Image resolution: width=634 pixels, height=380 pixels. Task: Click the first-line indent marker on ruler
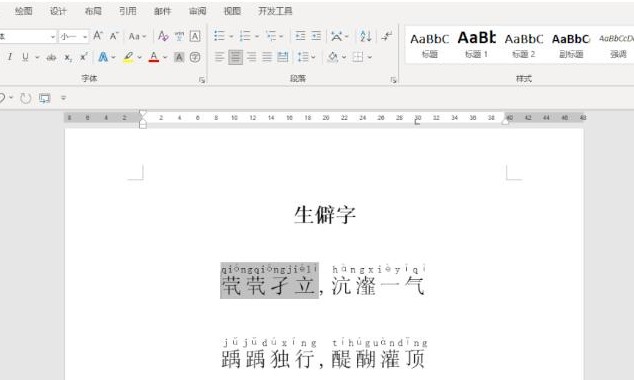142,114
